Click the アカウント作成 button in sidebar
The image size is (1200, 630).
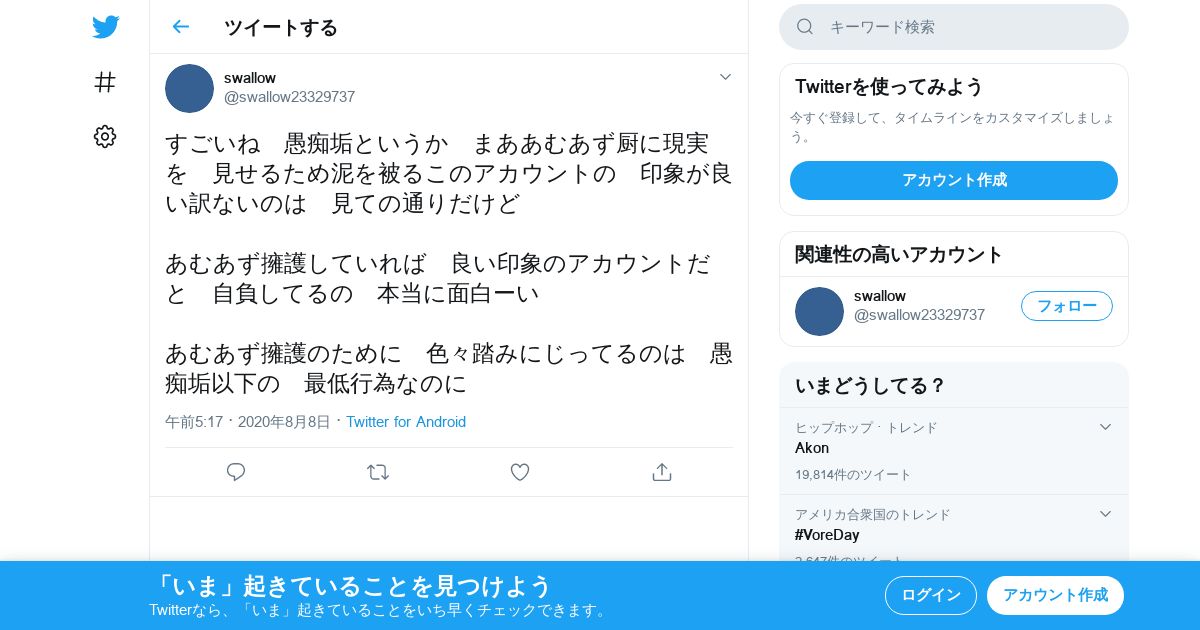tap(954, 180)
